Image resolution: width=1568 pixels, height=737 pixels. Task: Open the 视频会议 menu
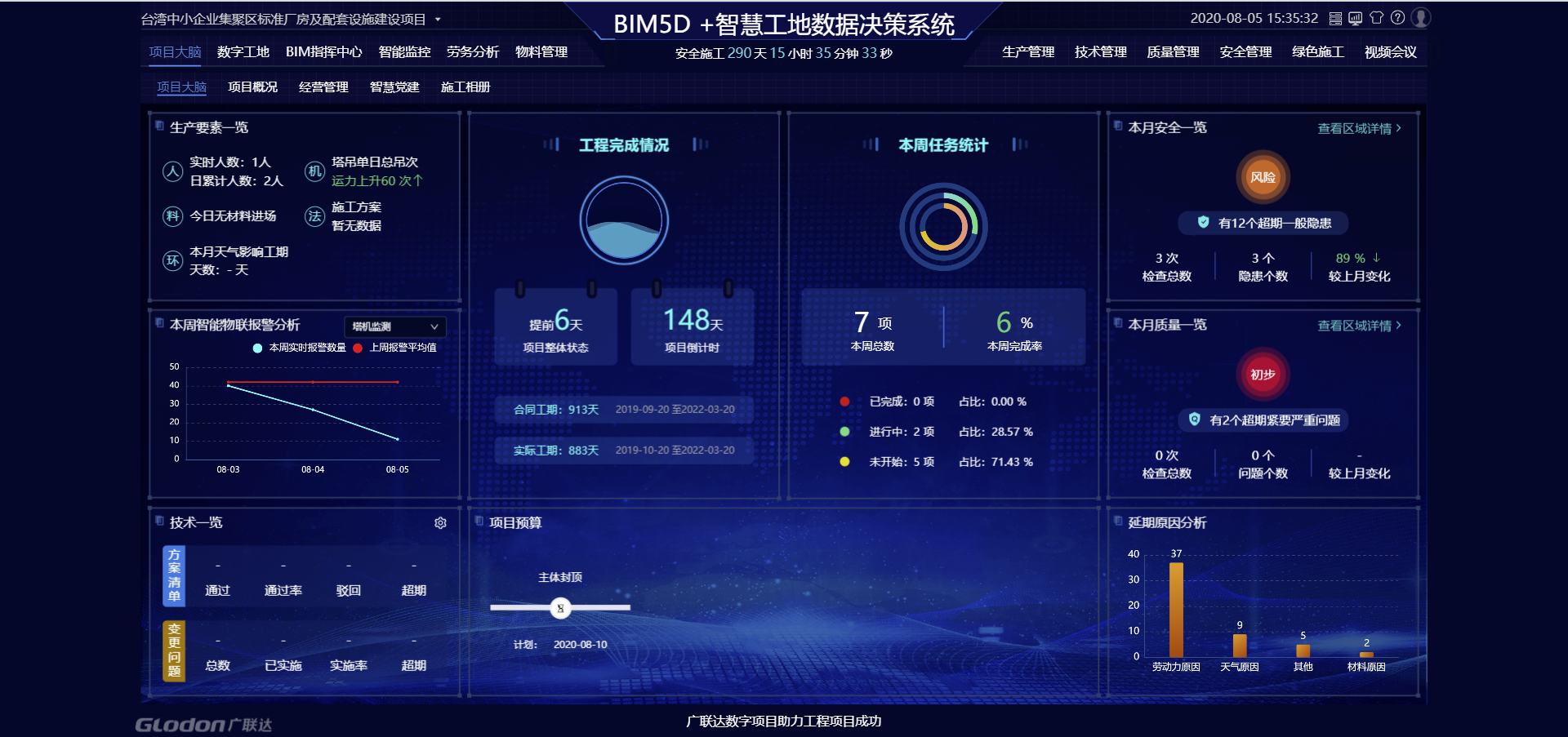click(1391, 51)
